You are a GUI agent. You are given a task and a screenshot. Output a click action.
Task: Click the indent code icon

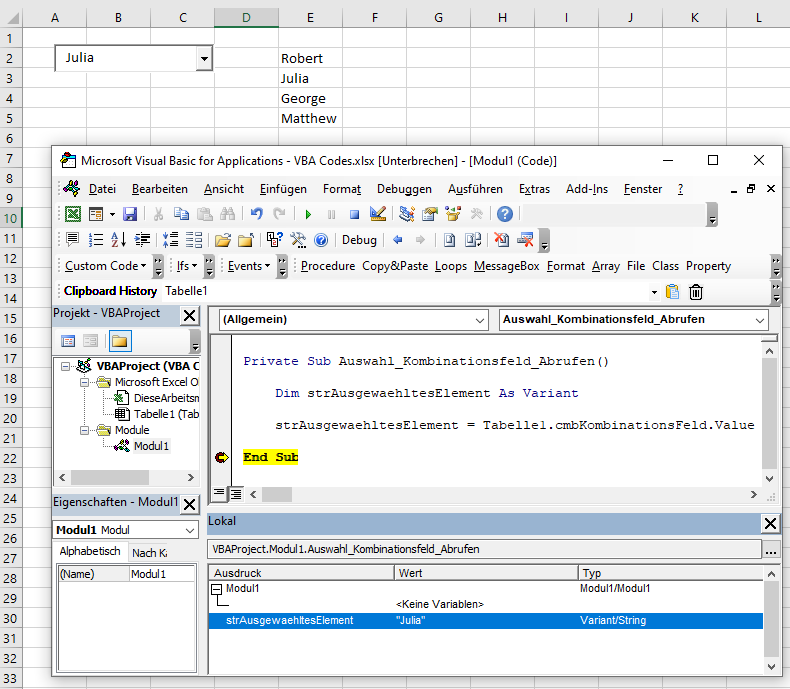click(x=142, y=240)
